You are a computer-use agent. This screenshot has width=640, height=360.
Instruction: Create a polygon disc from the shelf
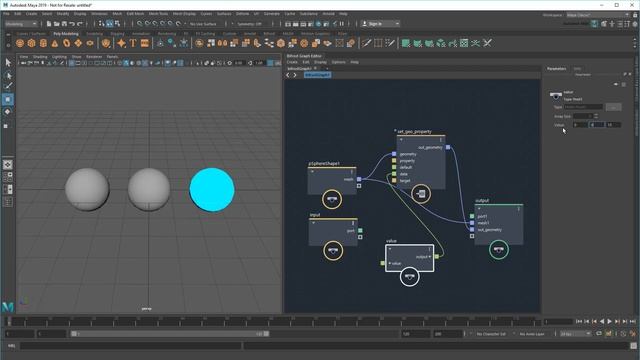click(90, 43)
